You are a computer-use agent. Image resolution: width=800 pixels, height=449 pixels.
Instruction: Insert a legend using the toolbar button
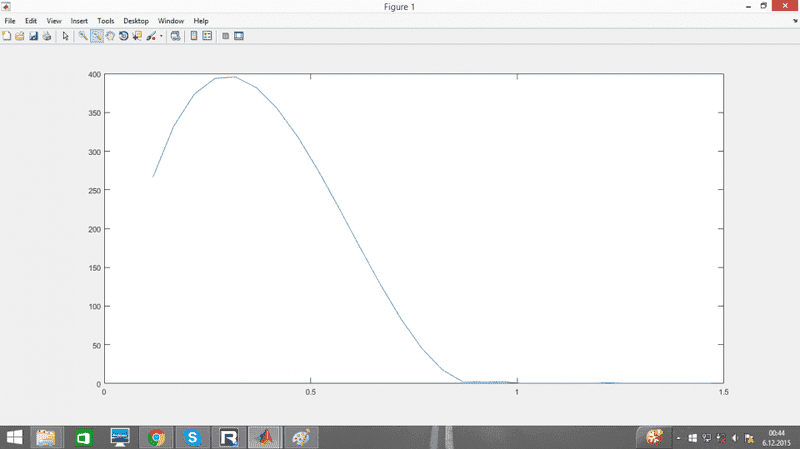207,36
